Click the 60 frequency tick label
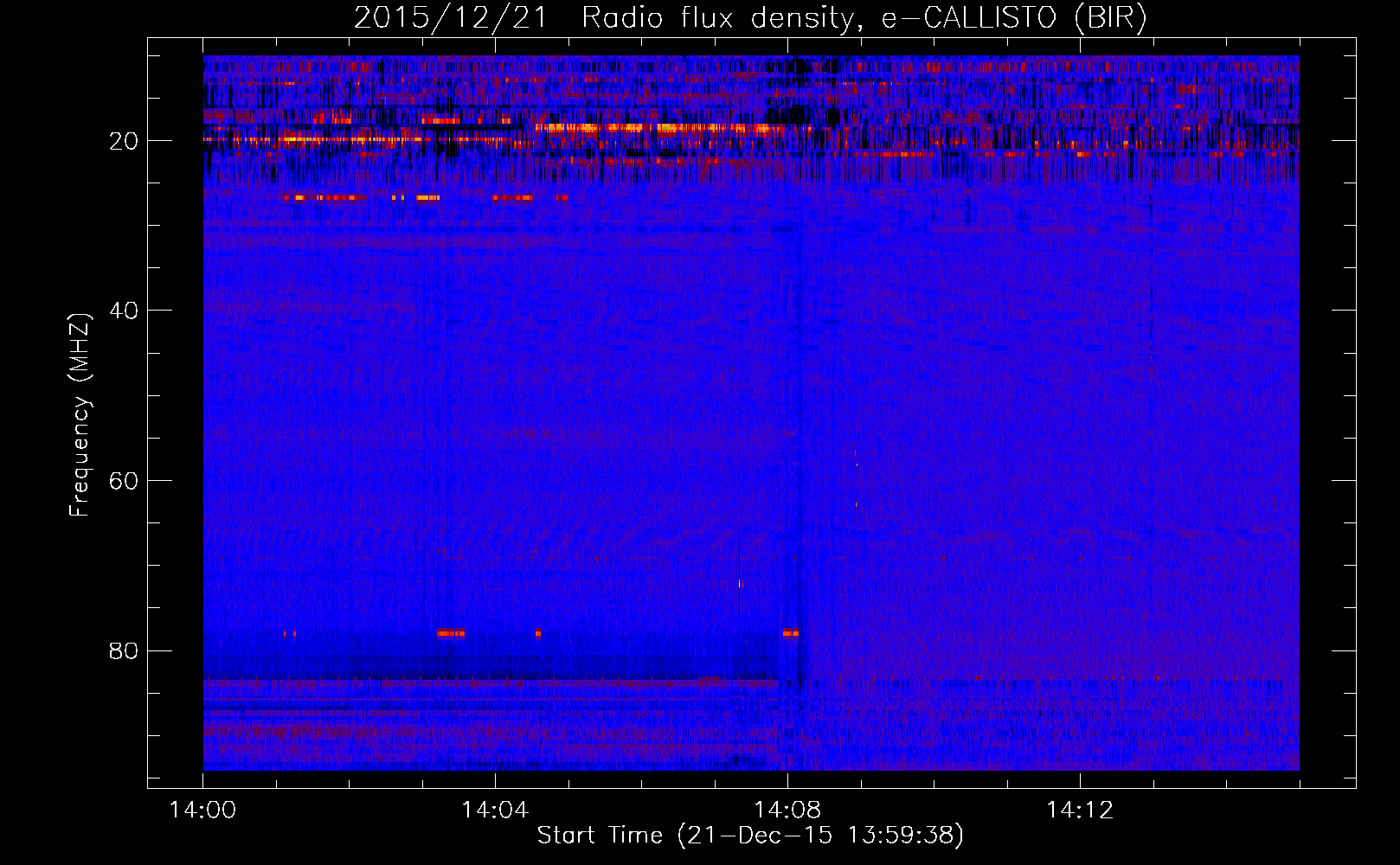The height and width of the screenshot is (865, 1400). click(x=125, y=481)
